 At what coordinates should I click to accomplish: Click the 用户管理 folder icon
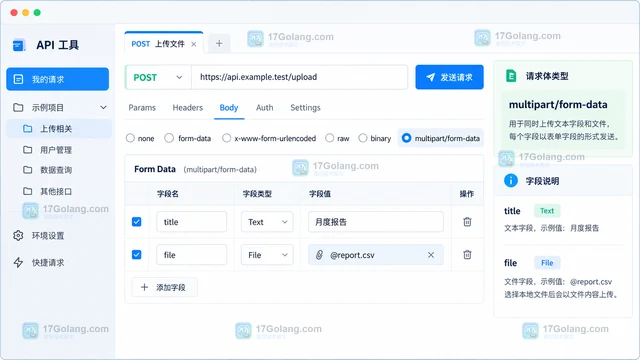point(28,150)
